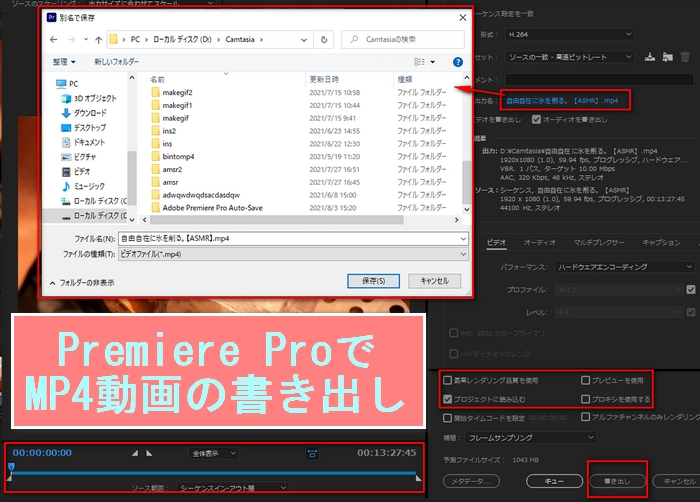Enable 開始タイムコードを設定 checkbox

pyautogui.click(x=447, y=418)
